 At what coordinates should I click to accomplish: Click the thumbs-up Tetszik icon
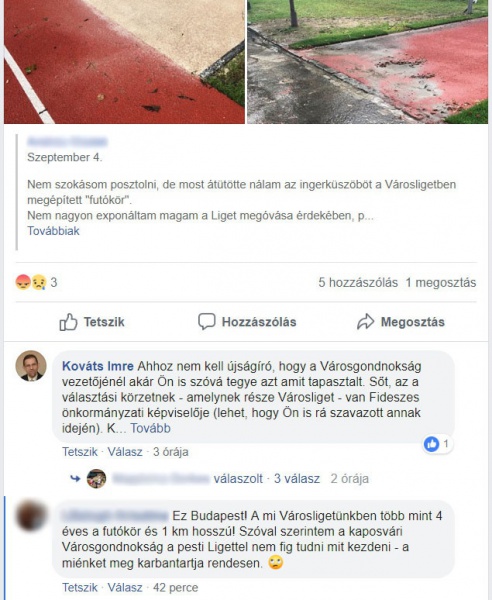tap(68, 322)
